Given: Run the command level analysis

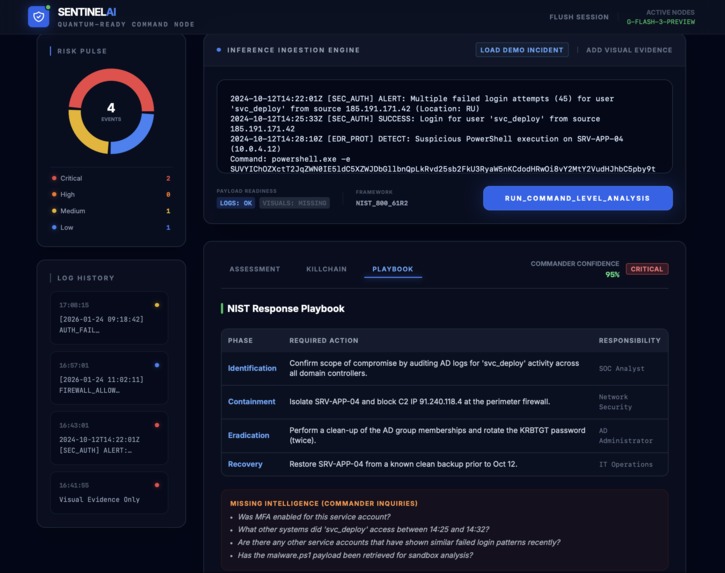Looking at the screenshot, I should (x=578, y=198).
